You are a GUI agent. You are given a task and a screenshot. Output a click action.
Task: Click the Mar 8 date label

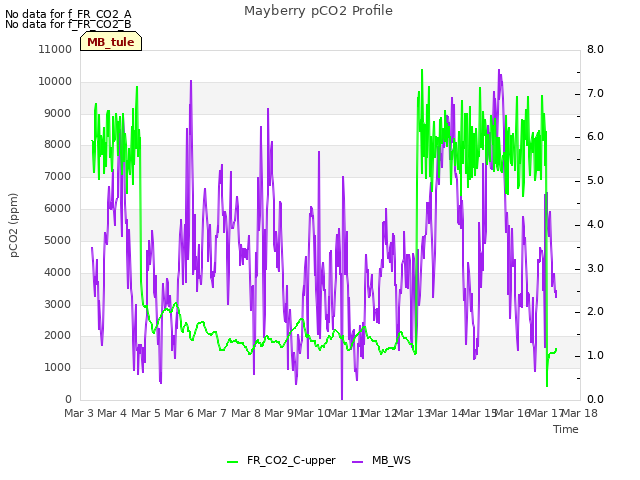click(x=246, y=413)
